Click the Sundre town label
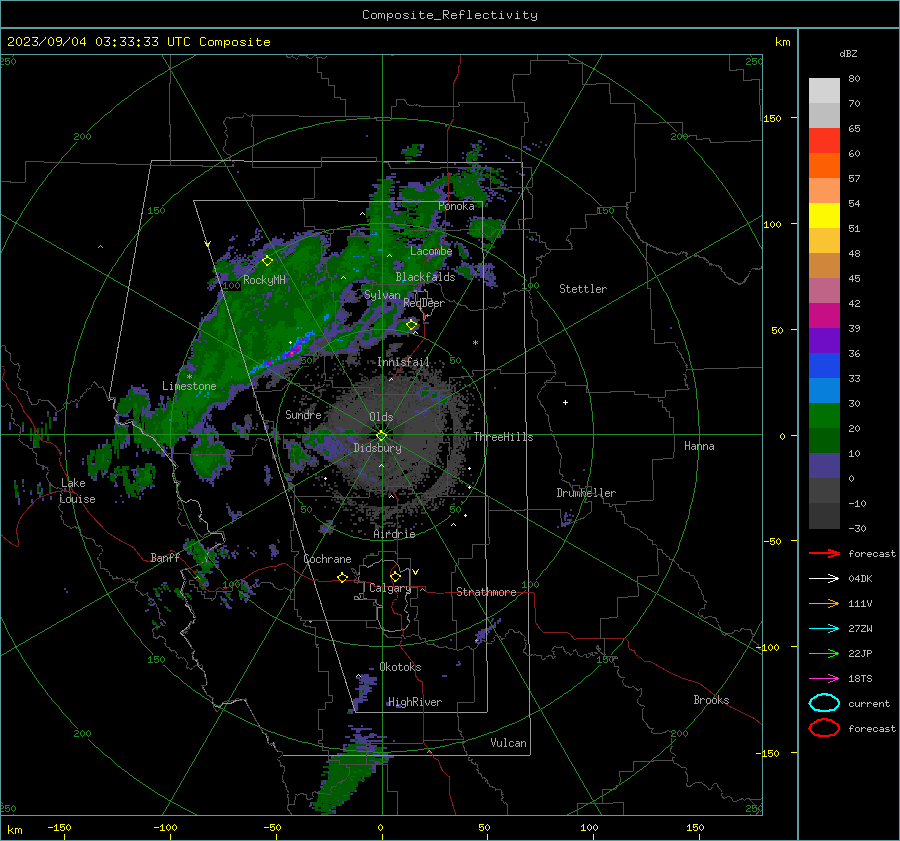The width and height of the screenshot is (900, 841). pyautogui.click(x=303, y=414)
